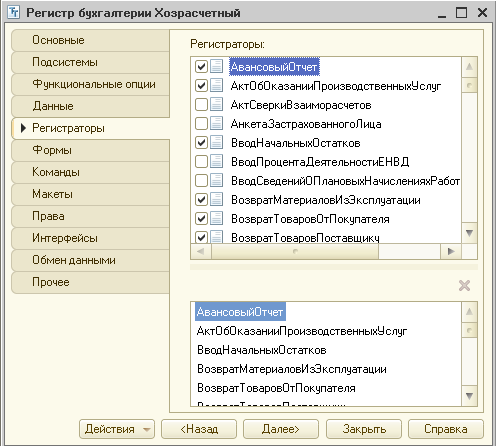The height and width of the screenshot is (446, 496).
Task: Open the Действия dropdown button
Action: [117, 429]
